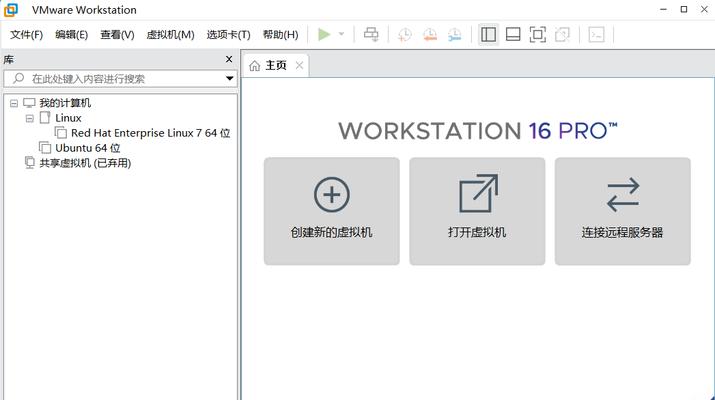Click the open external arrow icon
Screen dimensions: 715x400
(478, 193)
